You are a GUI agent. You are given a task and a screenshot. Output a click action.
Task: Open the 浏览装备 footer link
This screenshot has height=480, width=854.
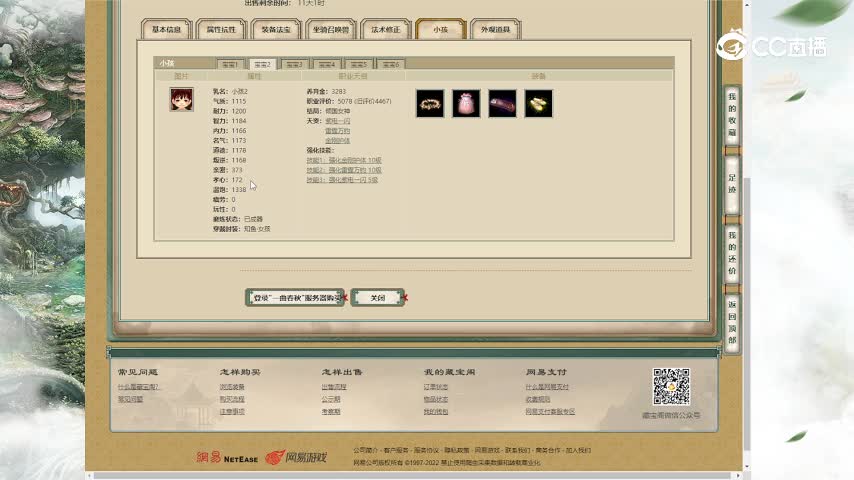click(232, 387)
